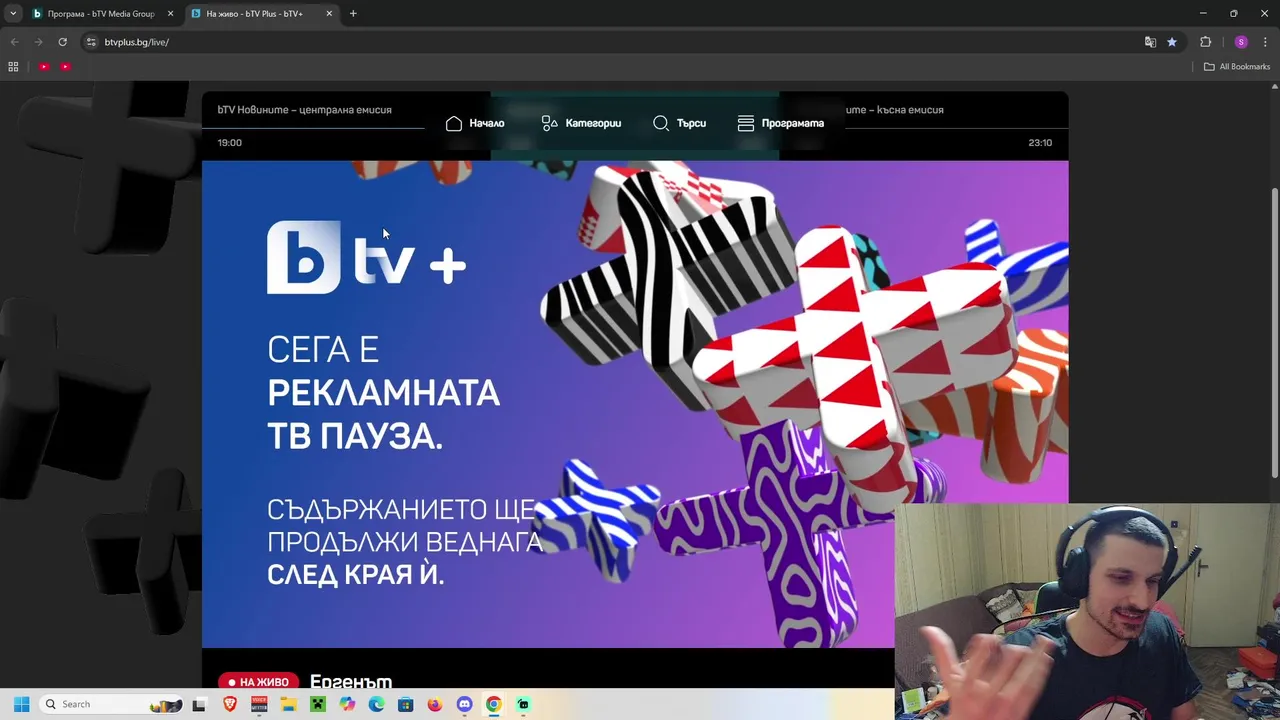1280x720 pixels.
Task: Open Програмата schedule menu item
Action: 781,123
